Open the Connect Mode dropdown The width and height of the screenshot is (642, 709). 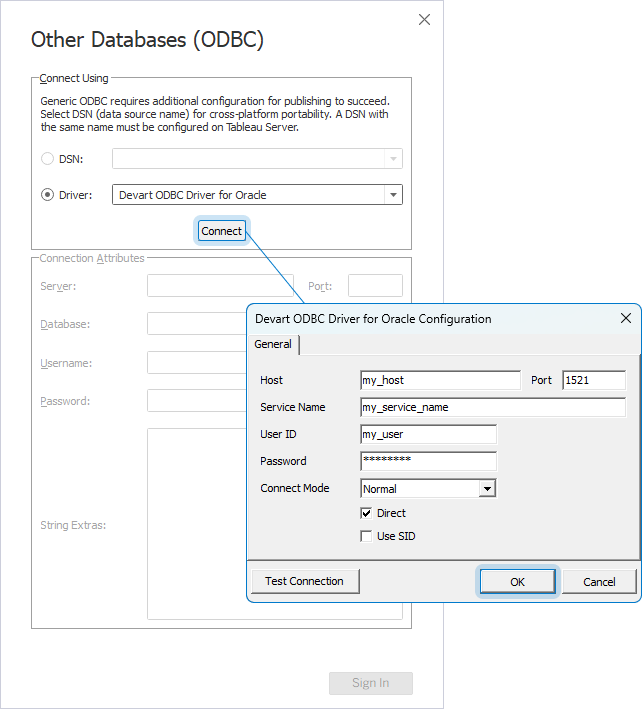pos(487,489)
